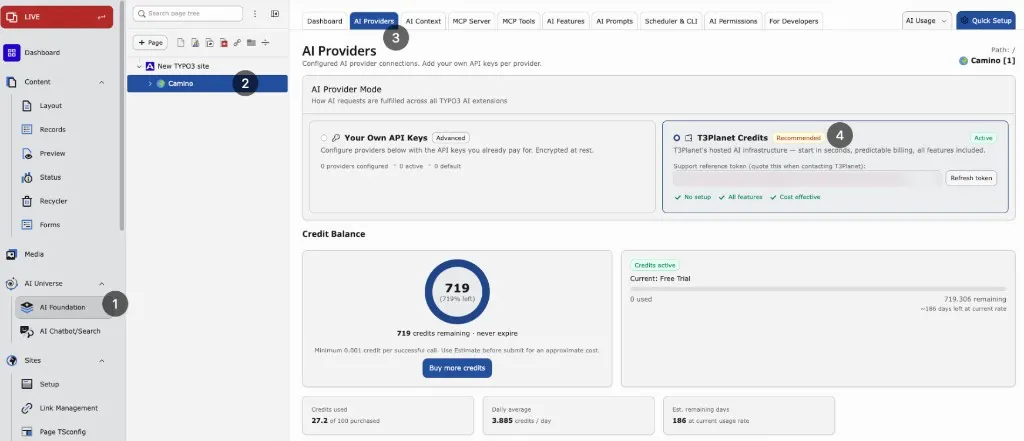Click the menu separator (divider) icon
1024x441 pixels.
point(265,42)
